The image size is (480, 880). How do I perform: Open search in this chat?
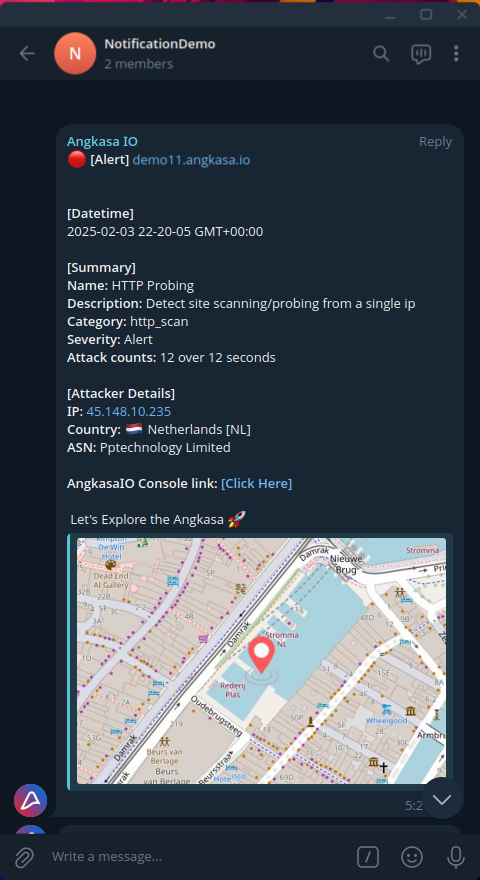381,53
